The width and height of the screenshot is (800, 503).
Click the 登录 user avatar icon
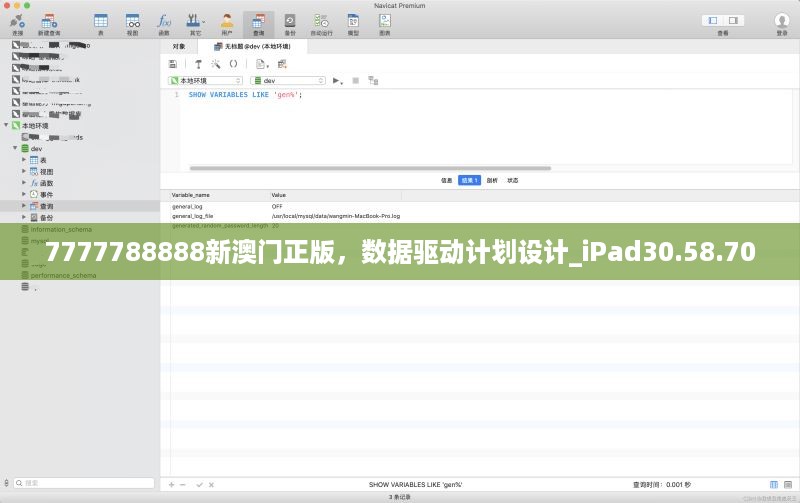[782, 23]
